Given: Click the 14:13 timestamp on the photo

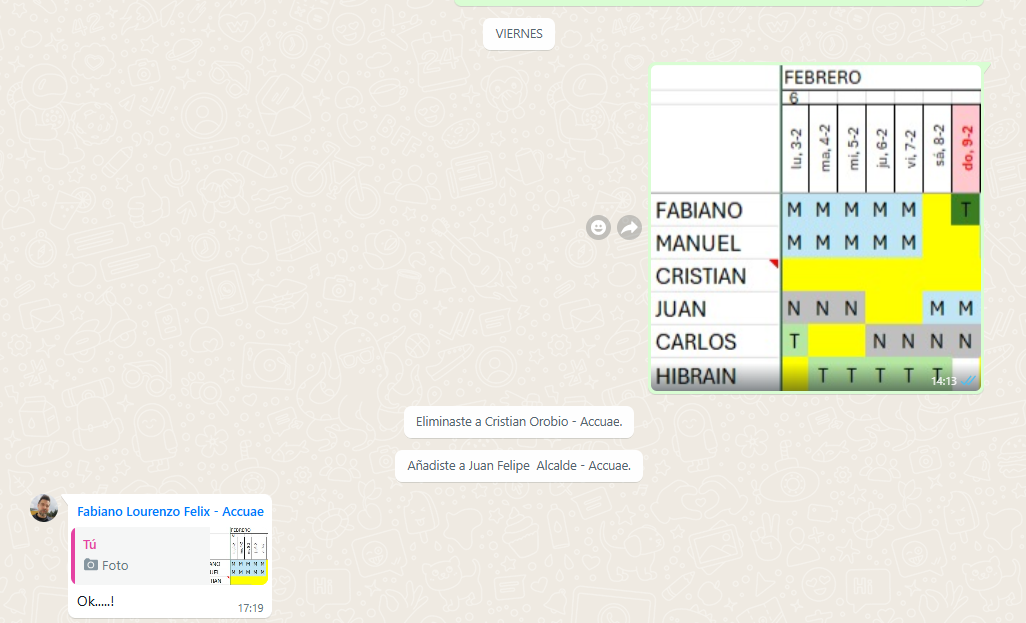Looking at the screenshot, I should 943,381.
